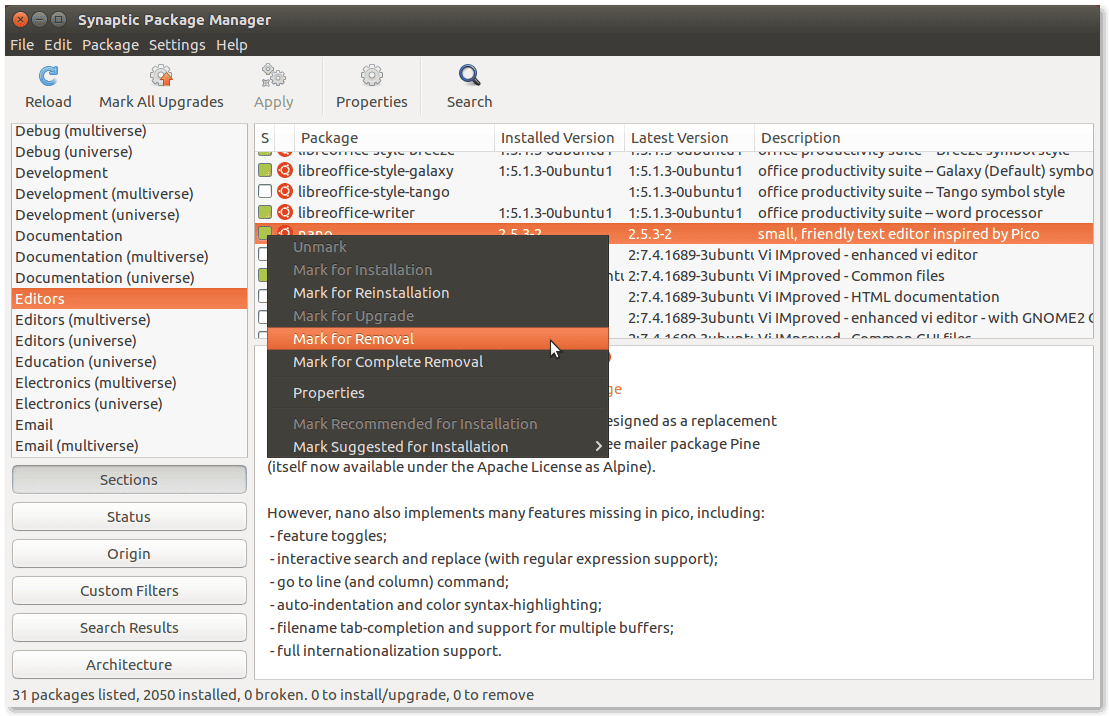Select the Editors (universe) section
This screenshot has height=716, width=1109.
pos(129,340)
